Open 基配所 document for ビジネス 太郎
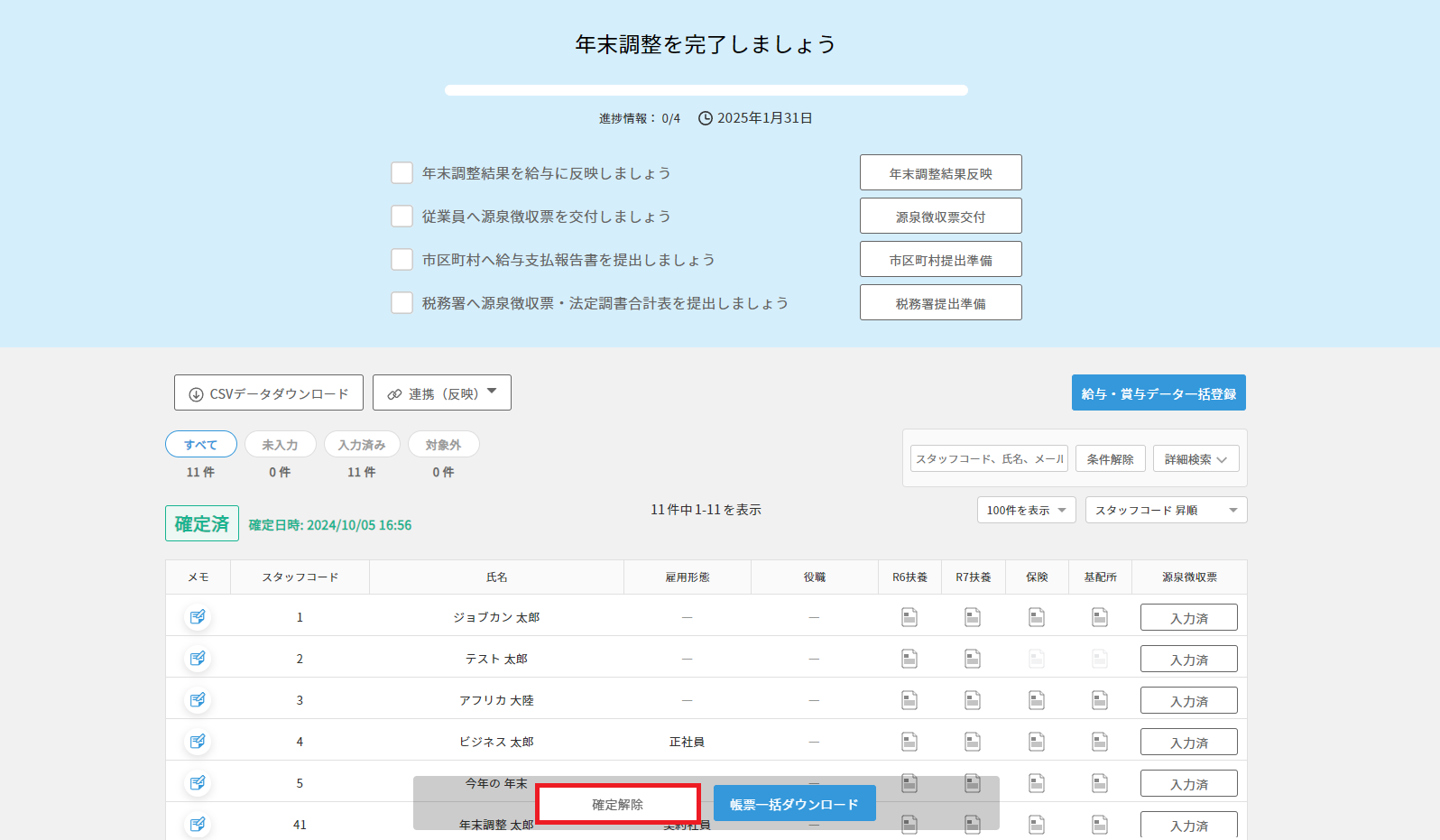This screenshot has height=840, width=1440. [x=1100, y=742]
